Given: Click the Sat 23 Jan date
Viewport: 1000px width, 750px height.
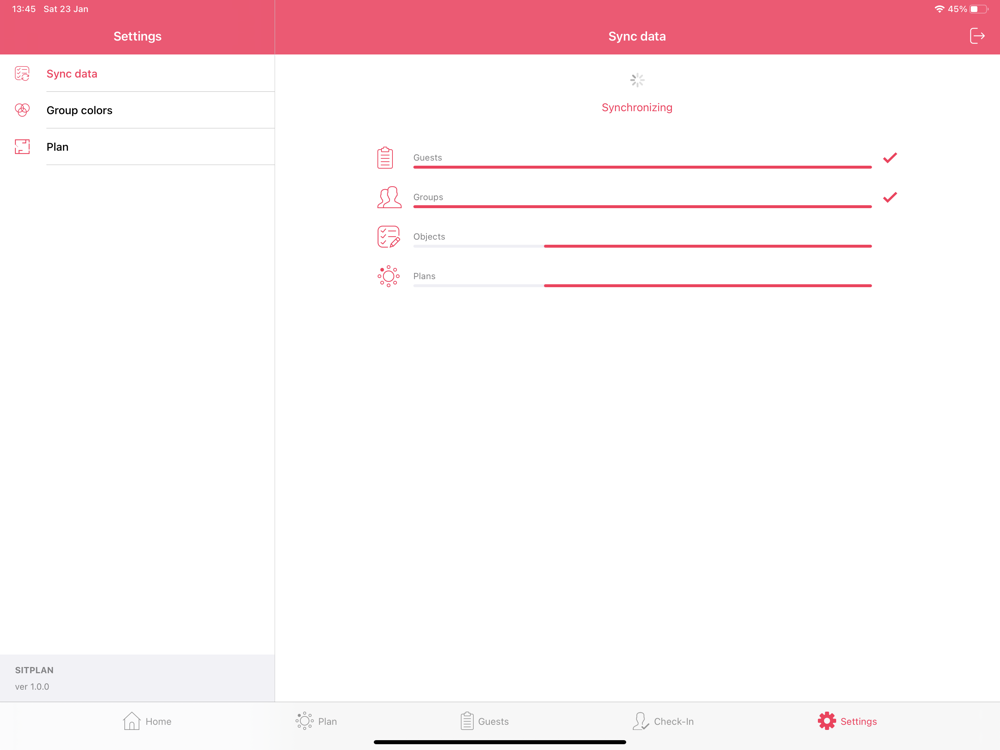Looking at the screenshot, I should 66,9.
